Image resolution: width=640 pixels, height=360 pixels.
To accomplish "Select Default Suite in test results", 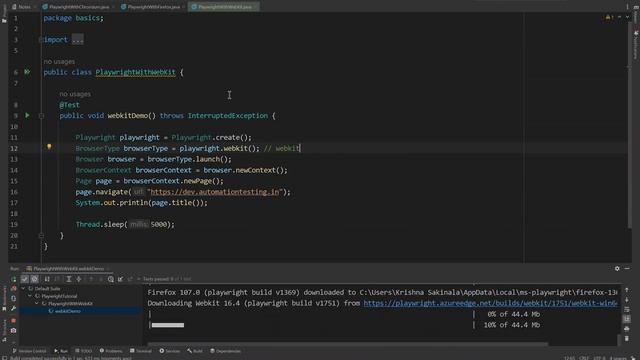I will [47, 289].
